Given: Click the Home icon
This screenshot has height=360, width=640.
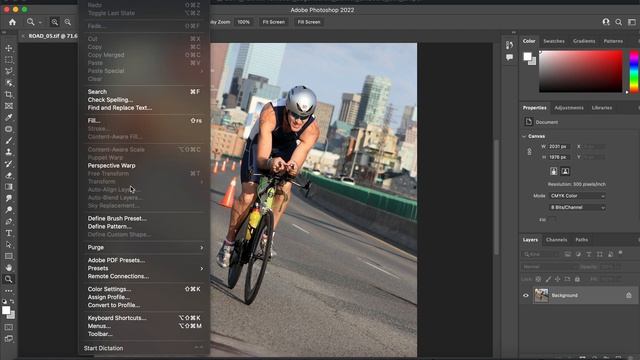Looking at the screenshot, I should (x=12, y=22).
